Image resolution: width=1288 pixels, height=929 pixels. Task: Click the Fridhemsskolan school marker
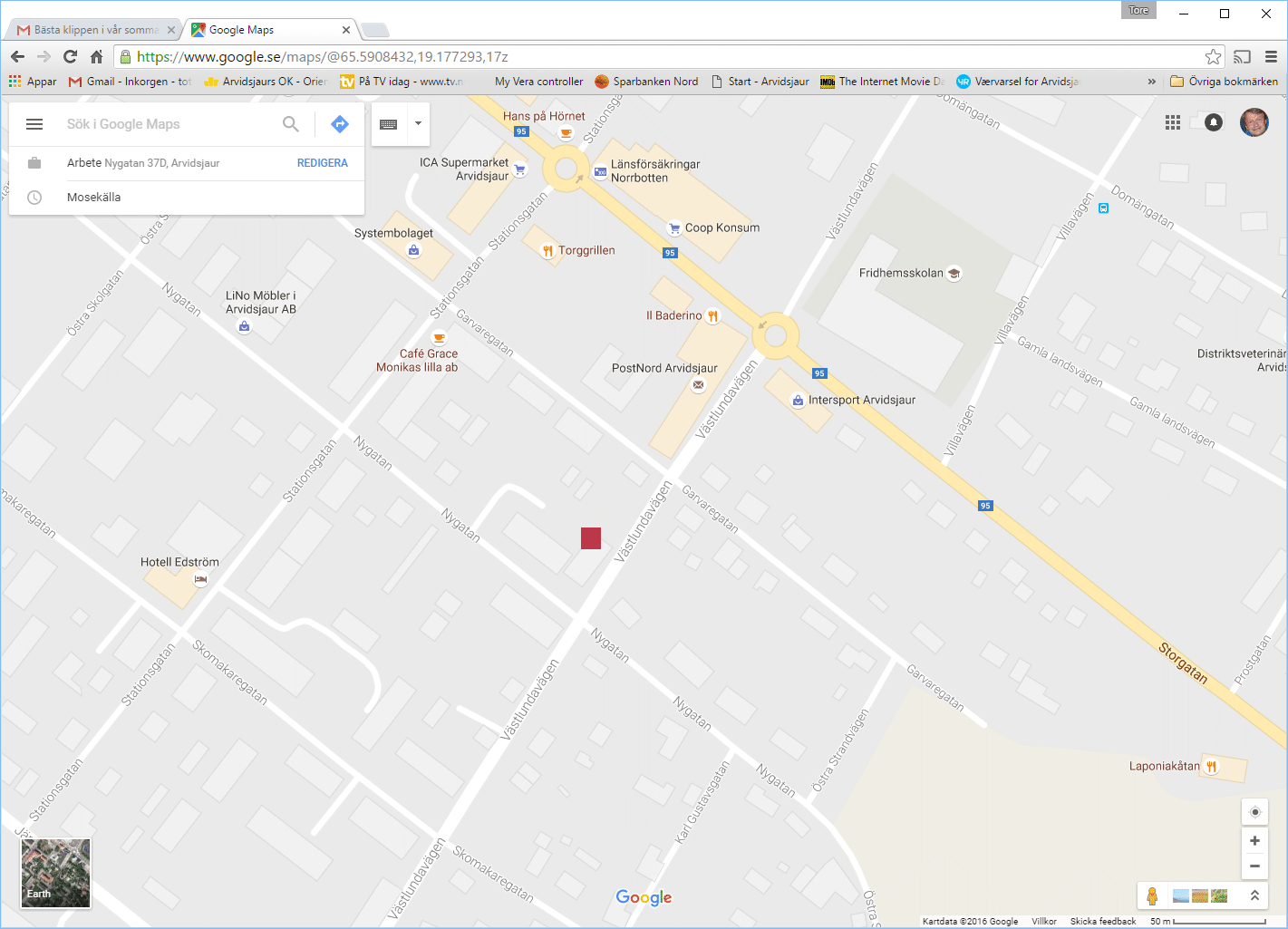click(954, 273)
